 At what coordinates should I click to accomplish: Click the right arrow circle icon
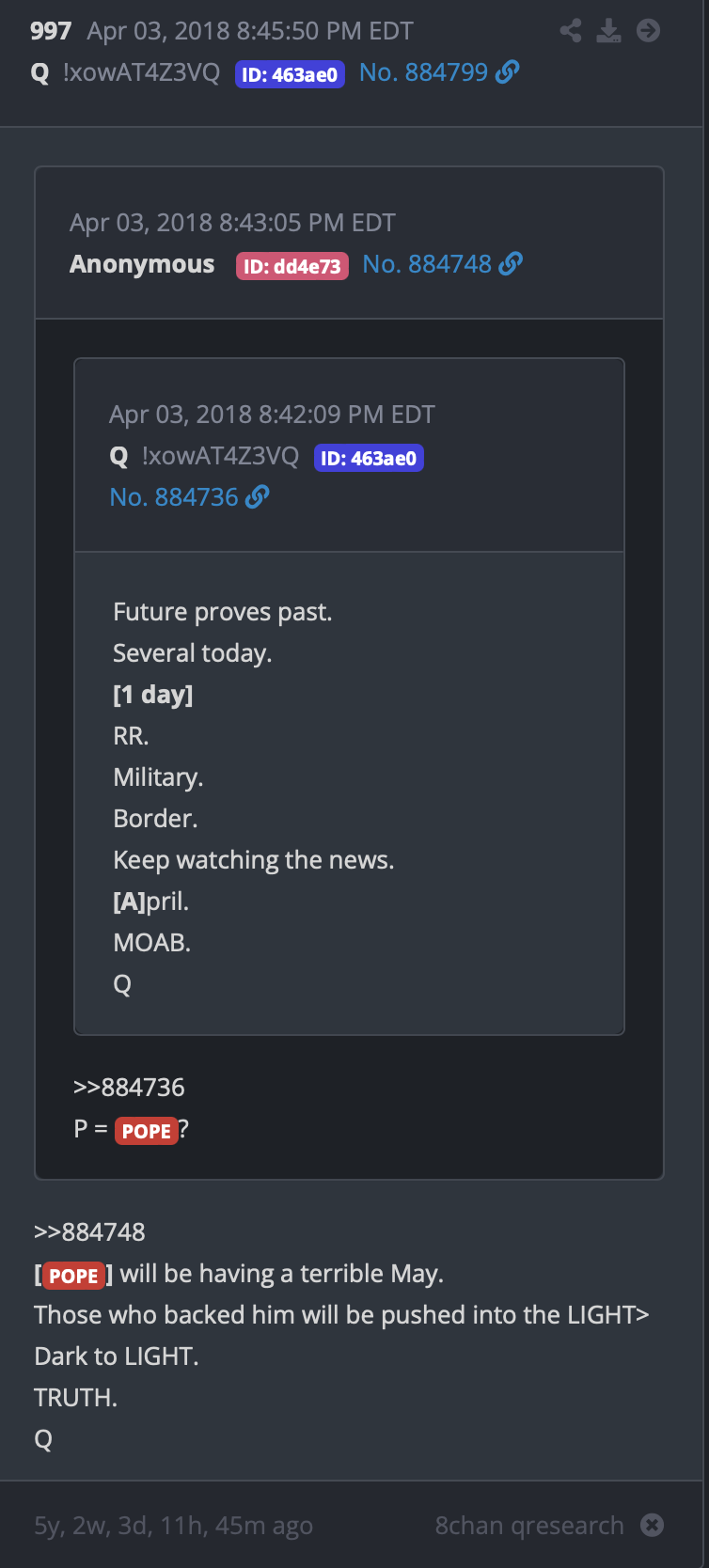[648, 31]
